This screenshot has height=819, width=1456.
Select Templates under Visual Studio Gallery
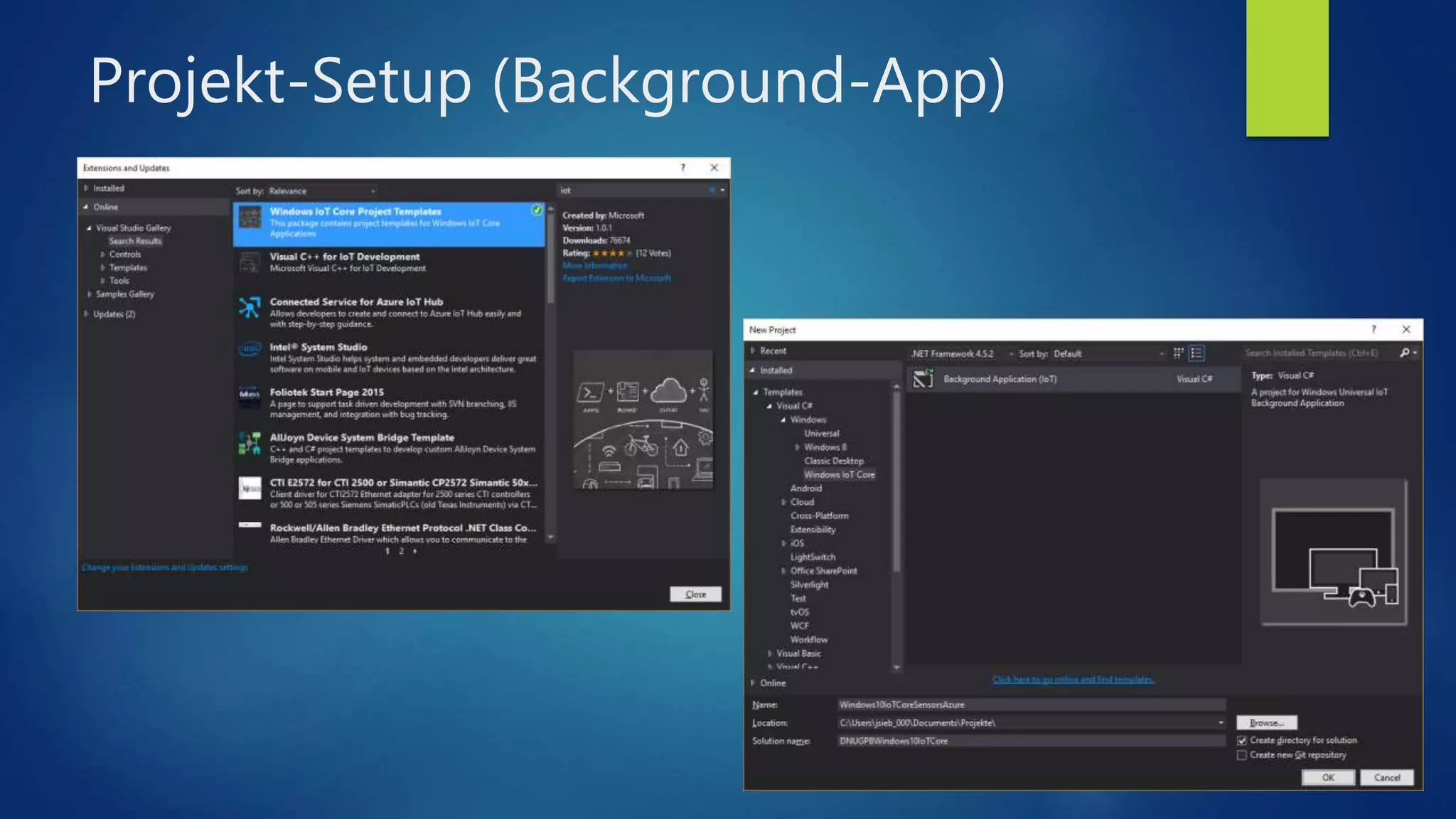[x=128, y=268]
